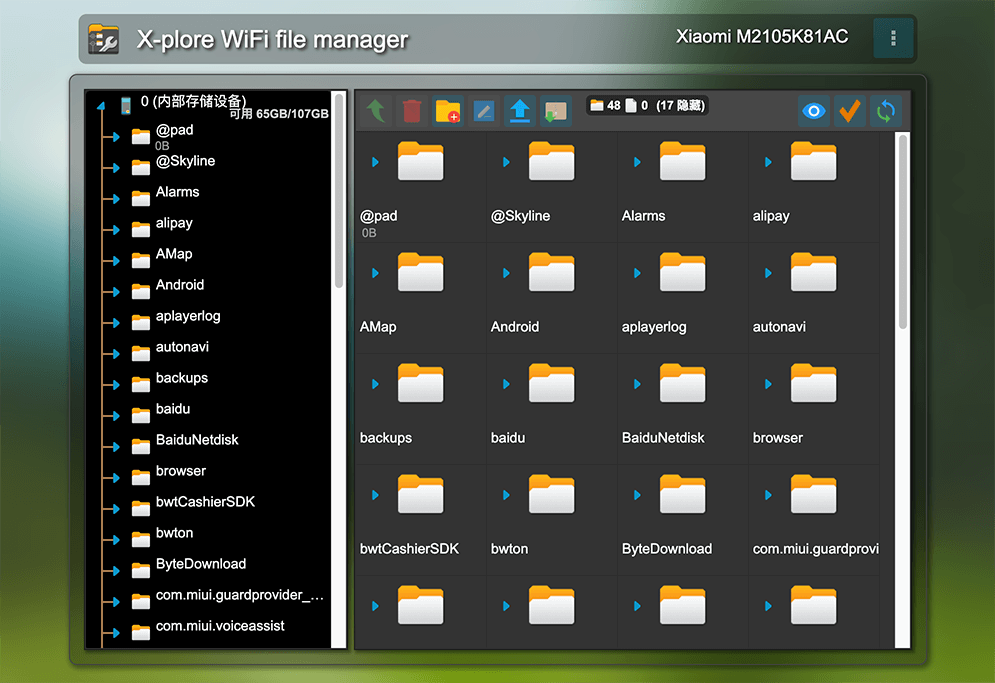Viewport: 995px width, 683px height.
Task: Click the 0 files count indicator
Action: click(637, 105)
